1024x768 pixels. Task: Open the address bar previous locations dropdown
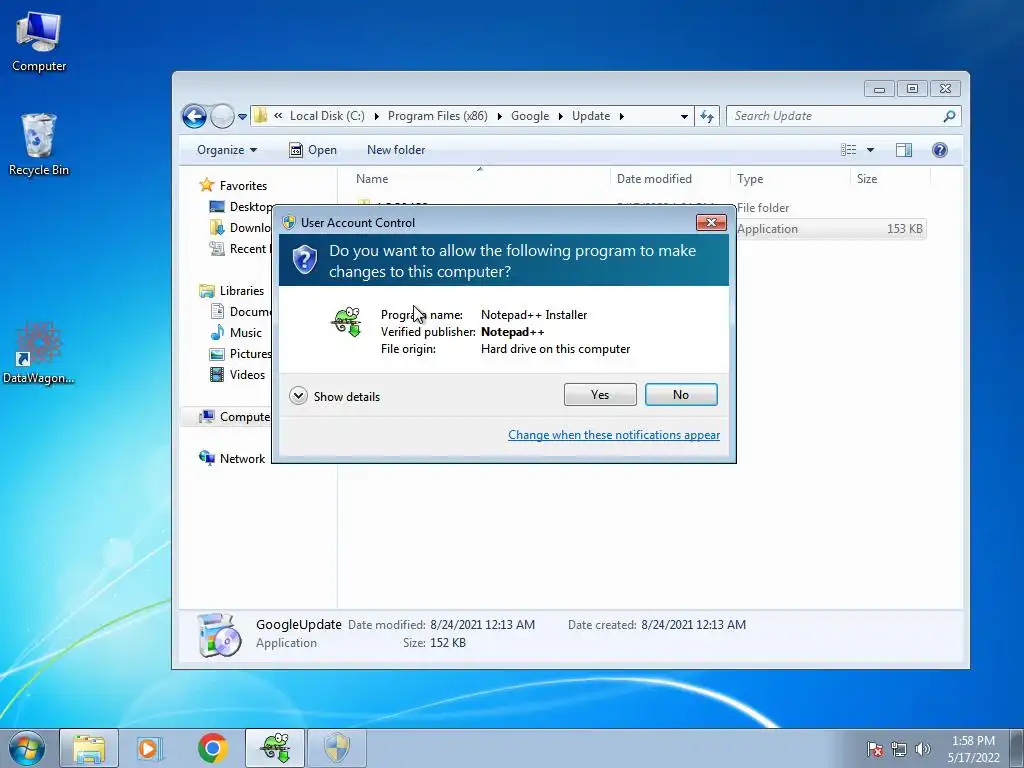pyautogui.click(x=684, y=116)
